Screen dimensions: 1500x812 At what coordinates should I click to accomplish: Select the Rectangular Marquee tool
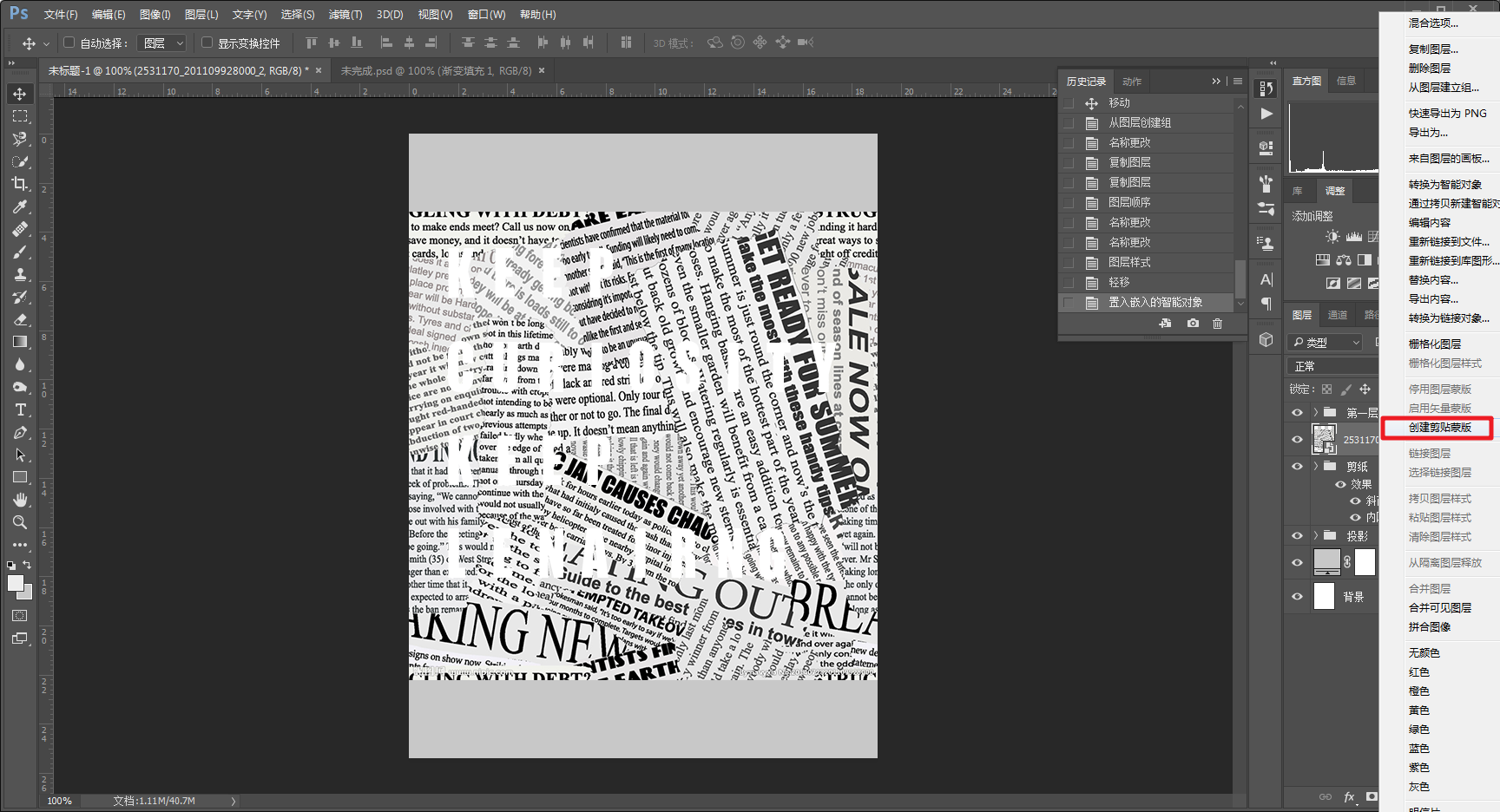point(19,116)
